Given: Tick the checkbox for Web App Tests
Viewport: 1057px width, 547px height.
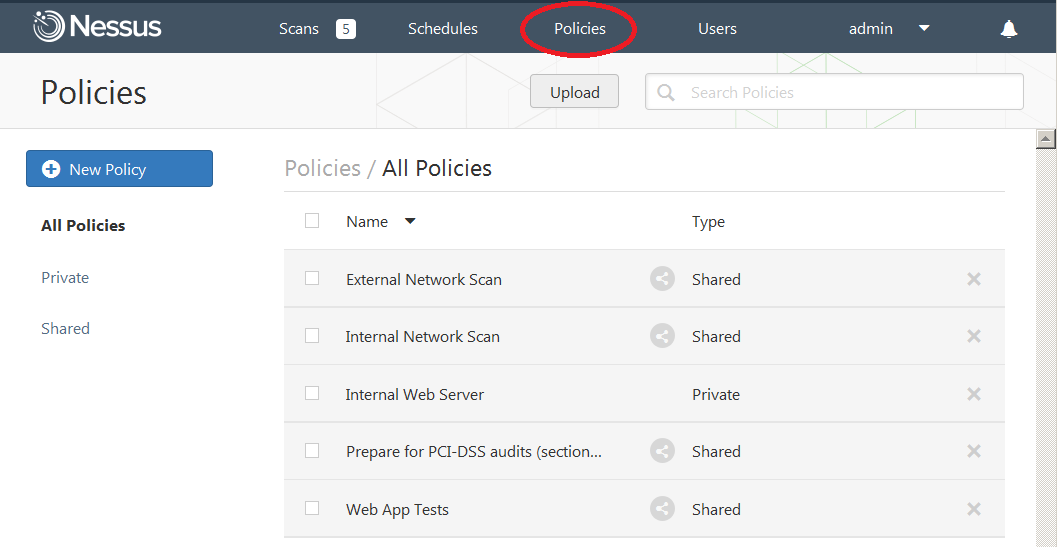Looking at the screenshot, I should [x=311, y=508].
